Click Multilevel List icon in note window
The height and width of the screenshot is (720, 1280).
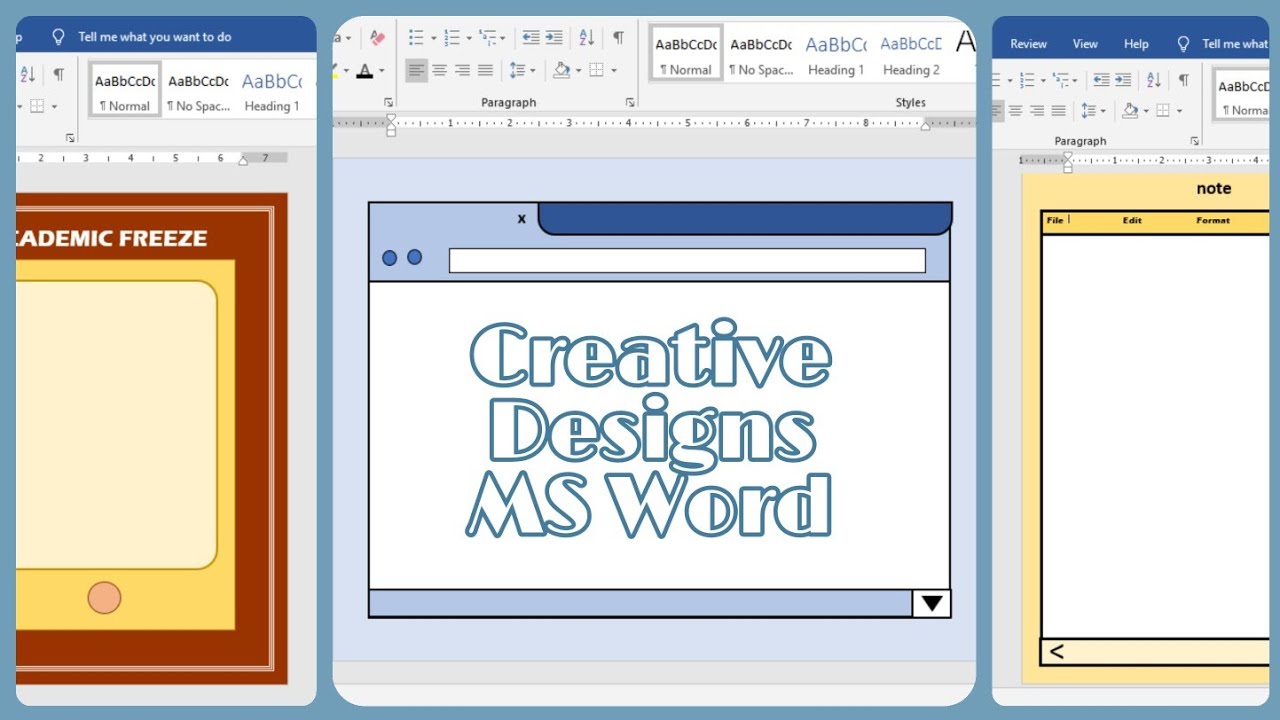(1062, 80)
